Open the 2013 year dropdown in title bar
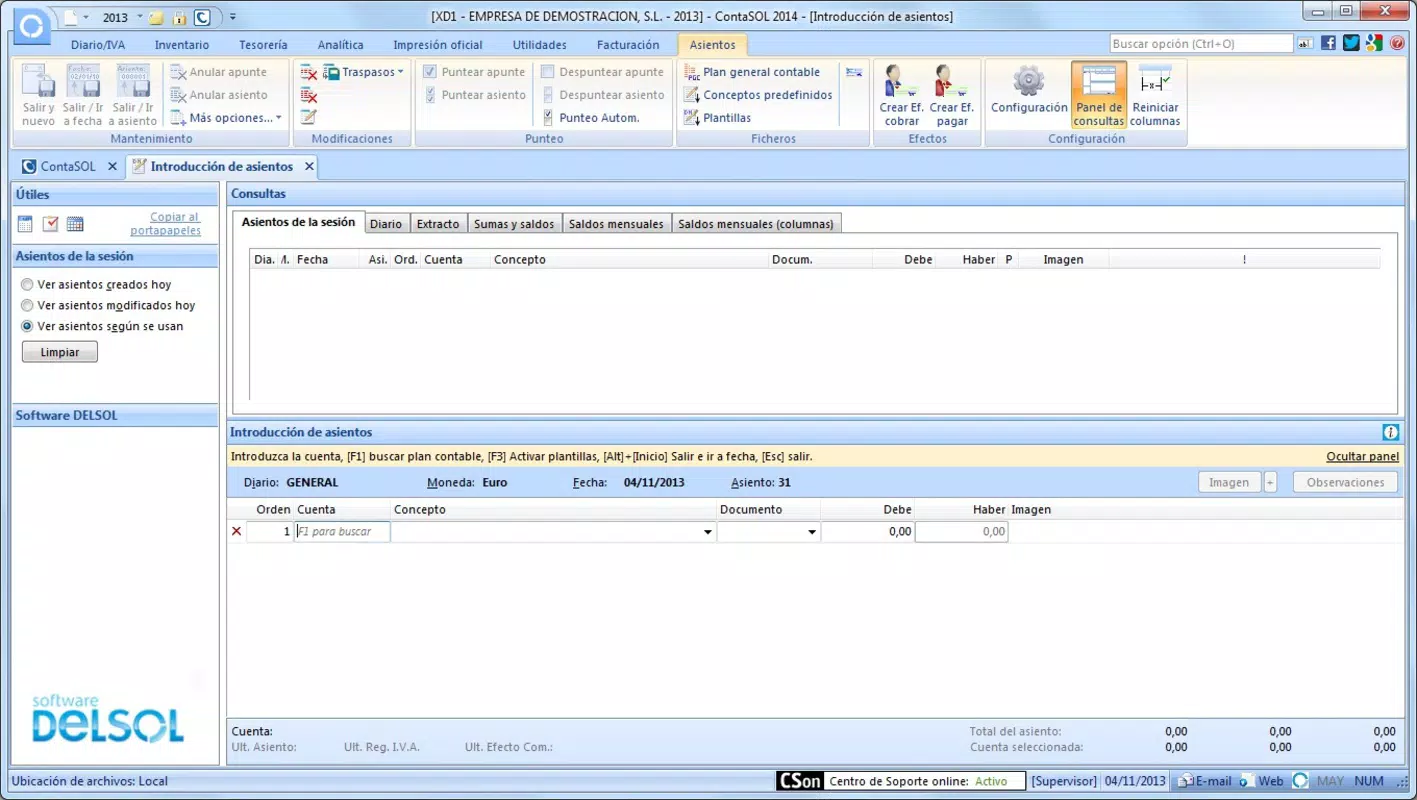The image size is (1417, 800). pyautogui.click(x=140, y=17)
